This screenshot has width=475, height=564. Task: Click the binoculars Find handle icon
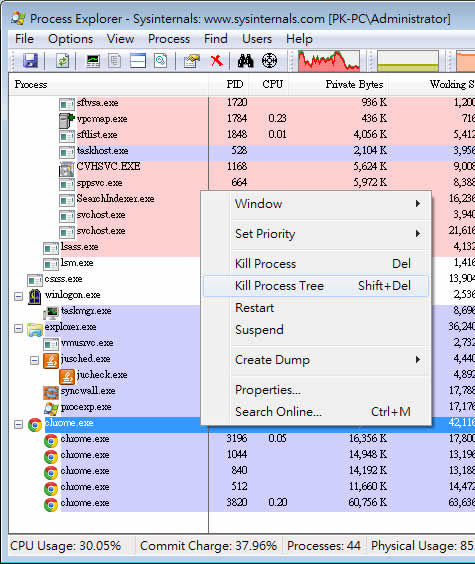click(x=246, y=60)
